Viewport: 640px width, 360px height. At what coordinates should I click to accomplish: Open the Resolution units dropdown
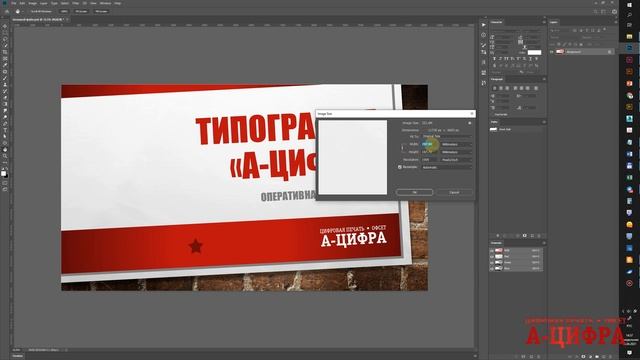pos(457,160)
